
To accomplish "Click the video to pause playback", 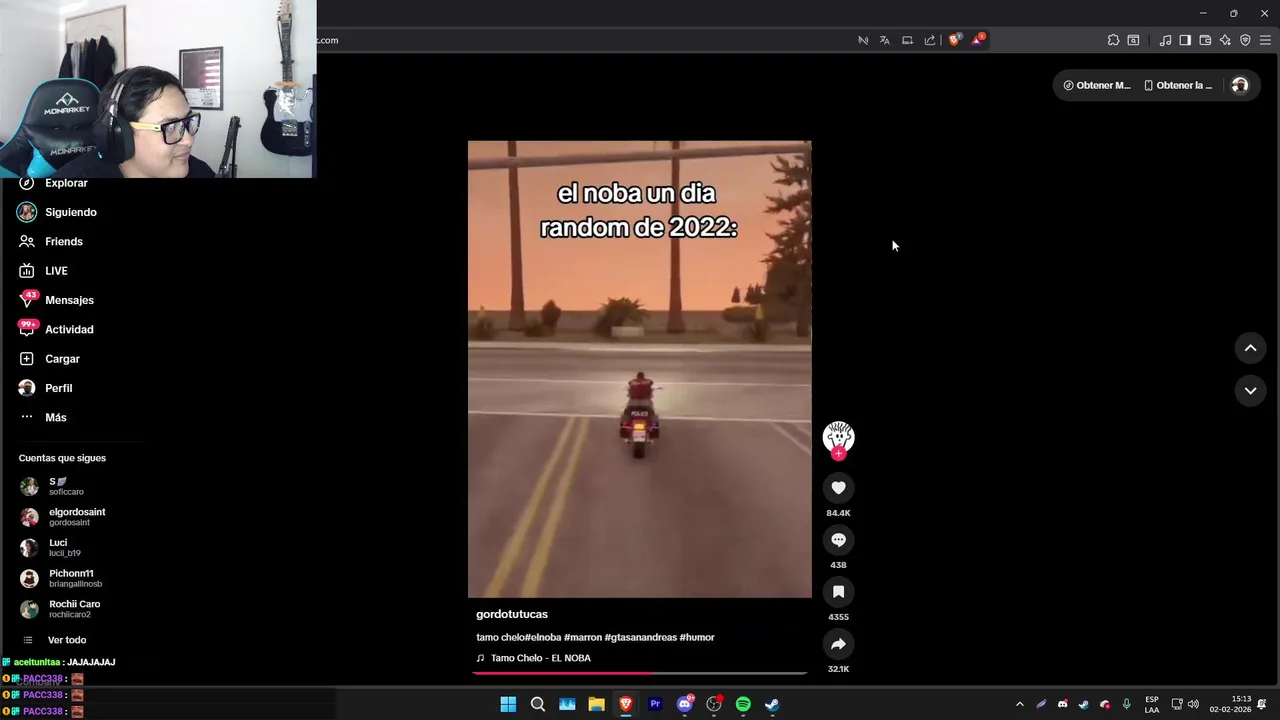I will coord(640,369).
